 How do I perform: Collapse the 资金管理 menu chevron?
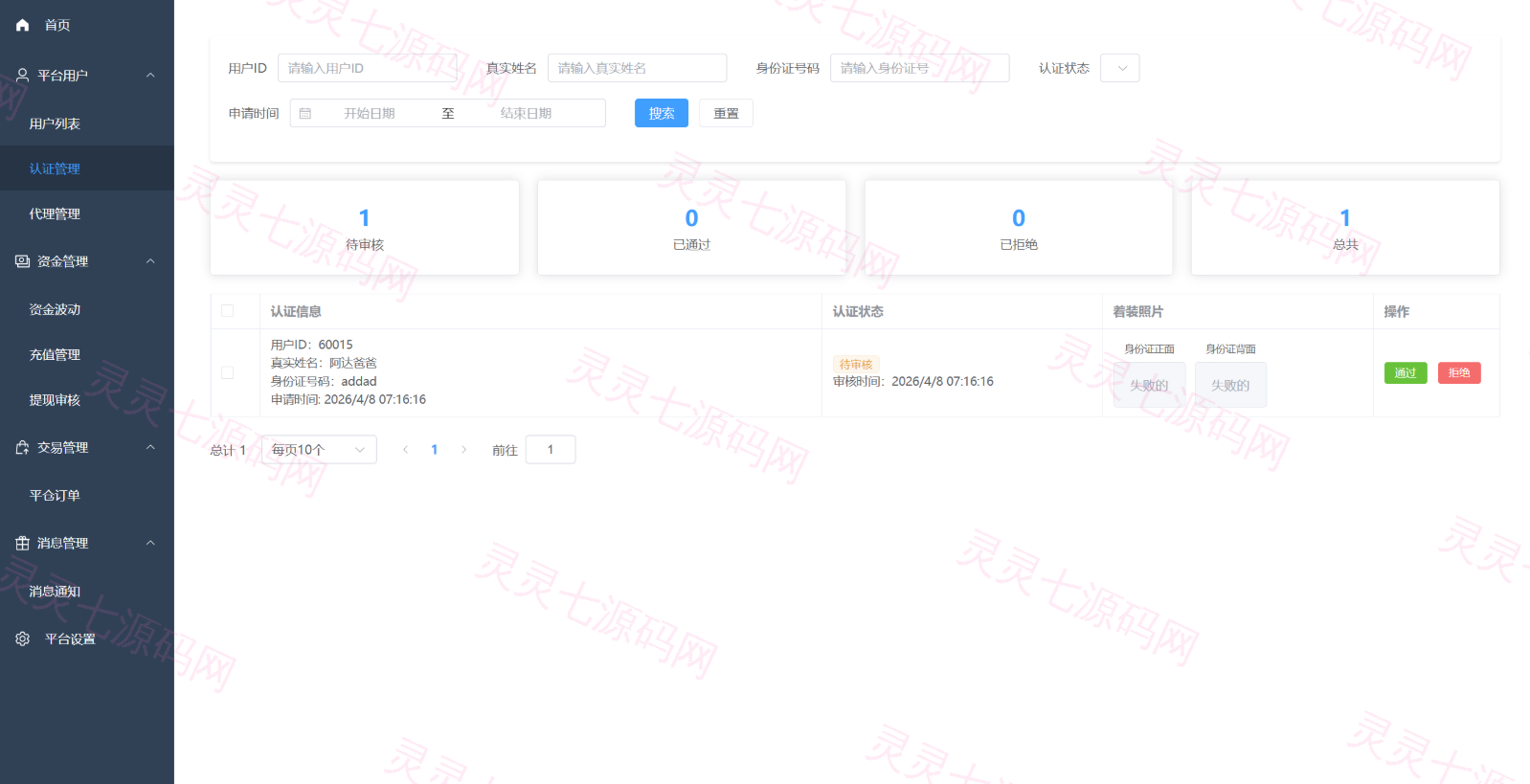tap(150, 261)
